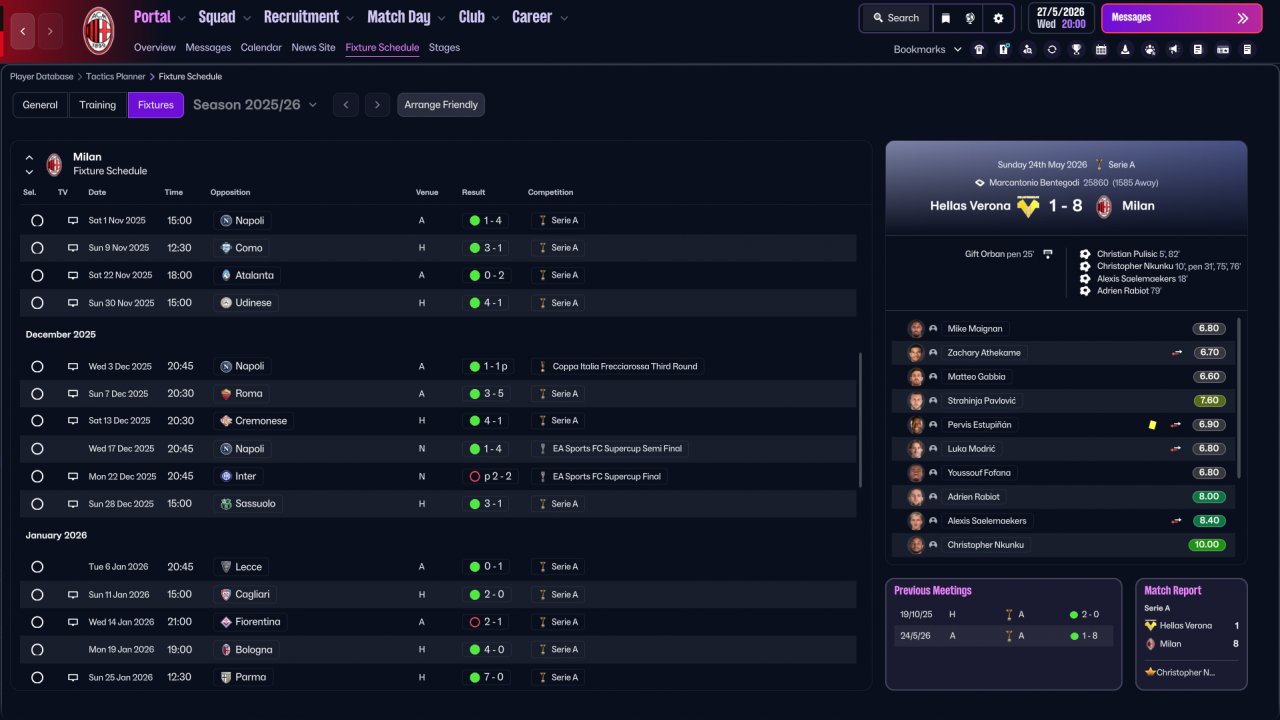Go back with the left arrow navigation button

pyautogui.click(x=23, y=31)
